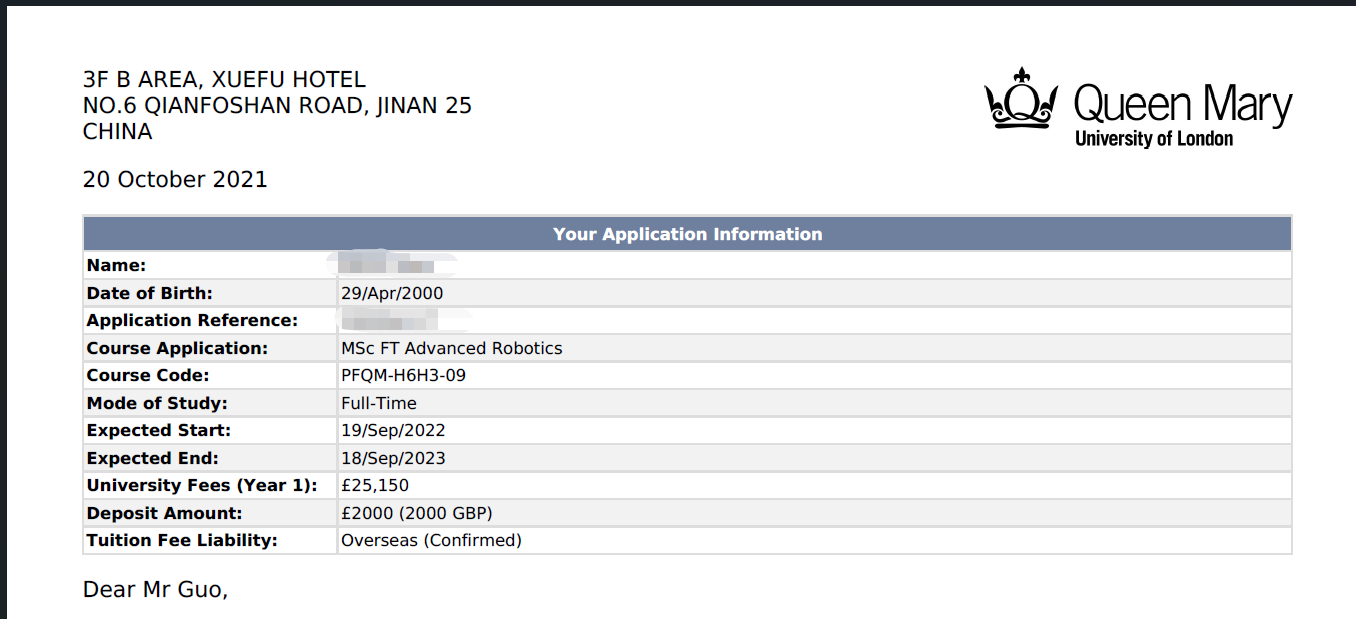Select the address line '3F B AREA, XUEFU HOTEL'

(x=224, y=80)
